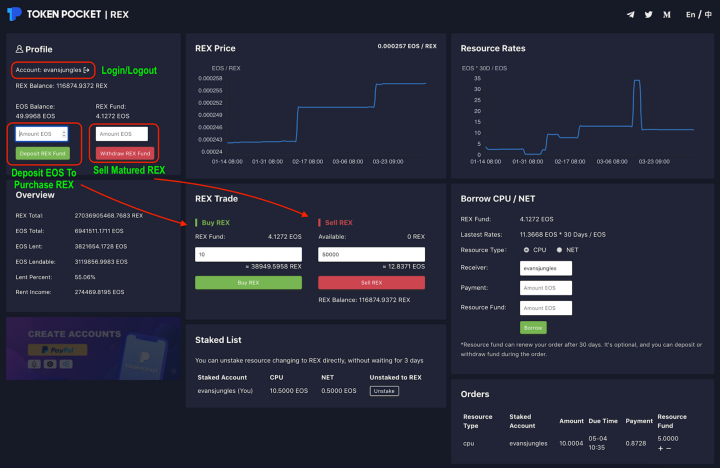720x468 pixels.
Task: Open the Medium link in the header
Action: click(x=667, y=15)
